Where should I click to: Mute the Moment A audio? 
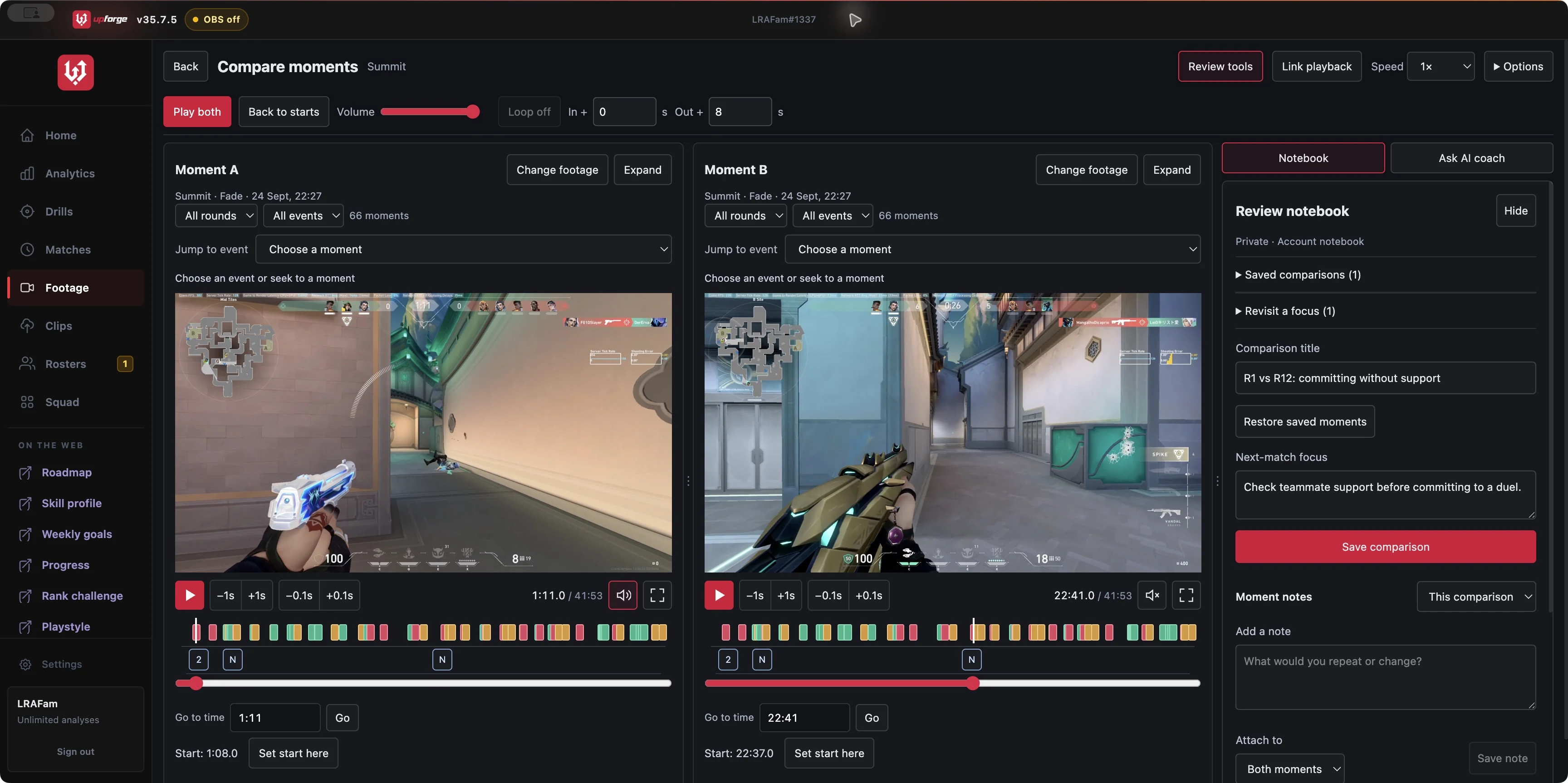pos(623,595)
